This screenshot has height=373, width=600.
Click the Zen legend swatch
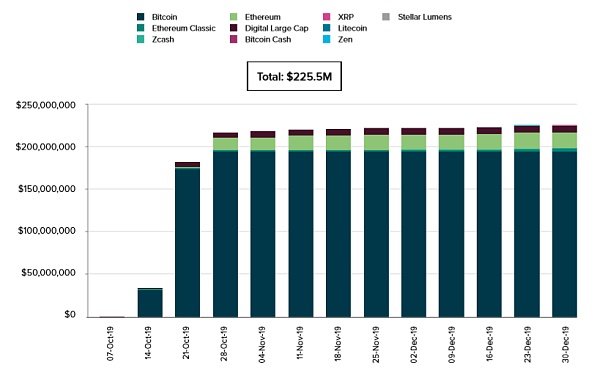pyautogui.click(x=326, y=39)
